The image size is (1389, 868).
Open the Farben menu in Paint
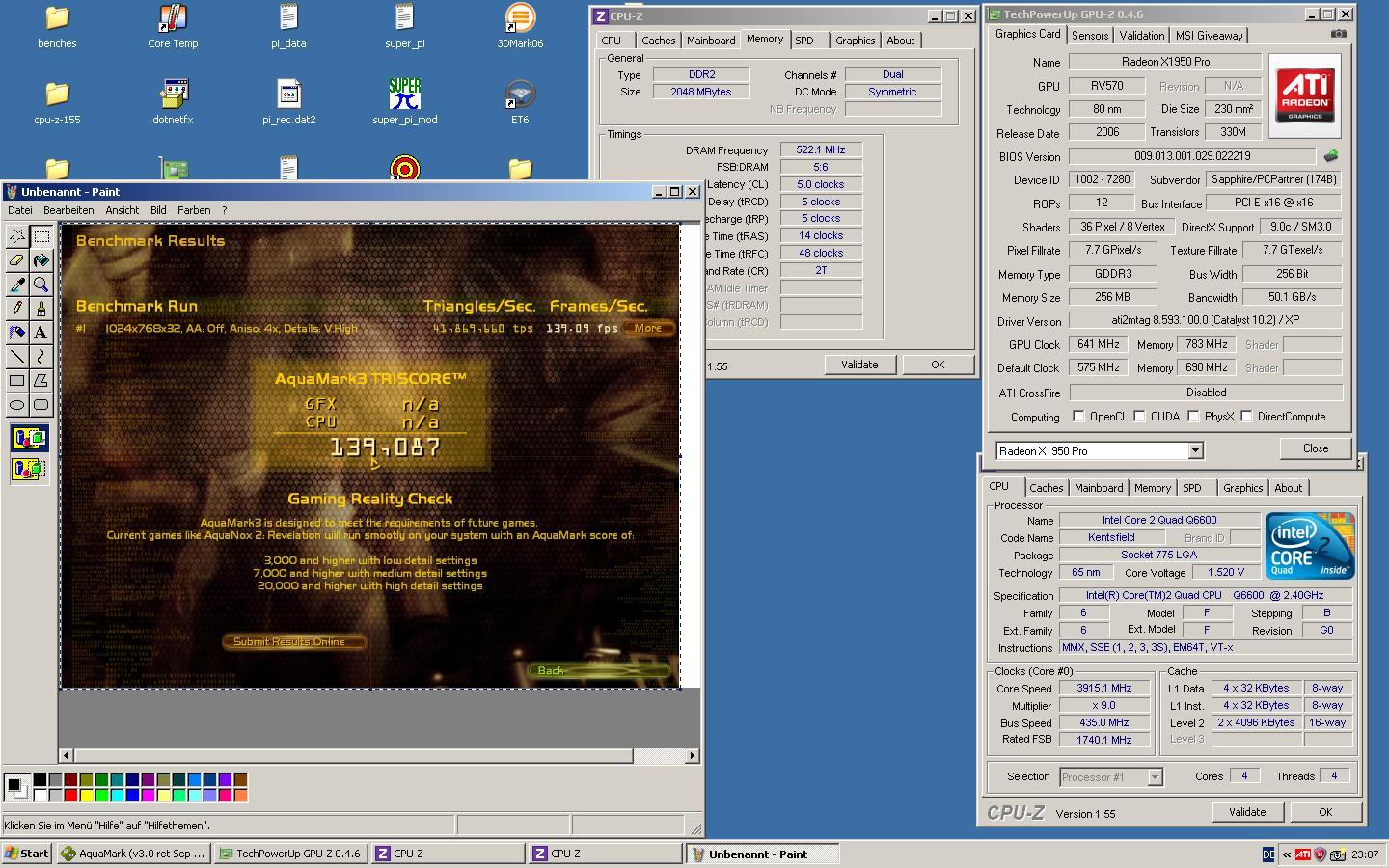coord(194,209)
